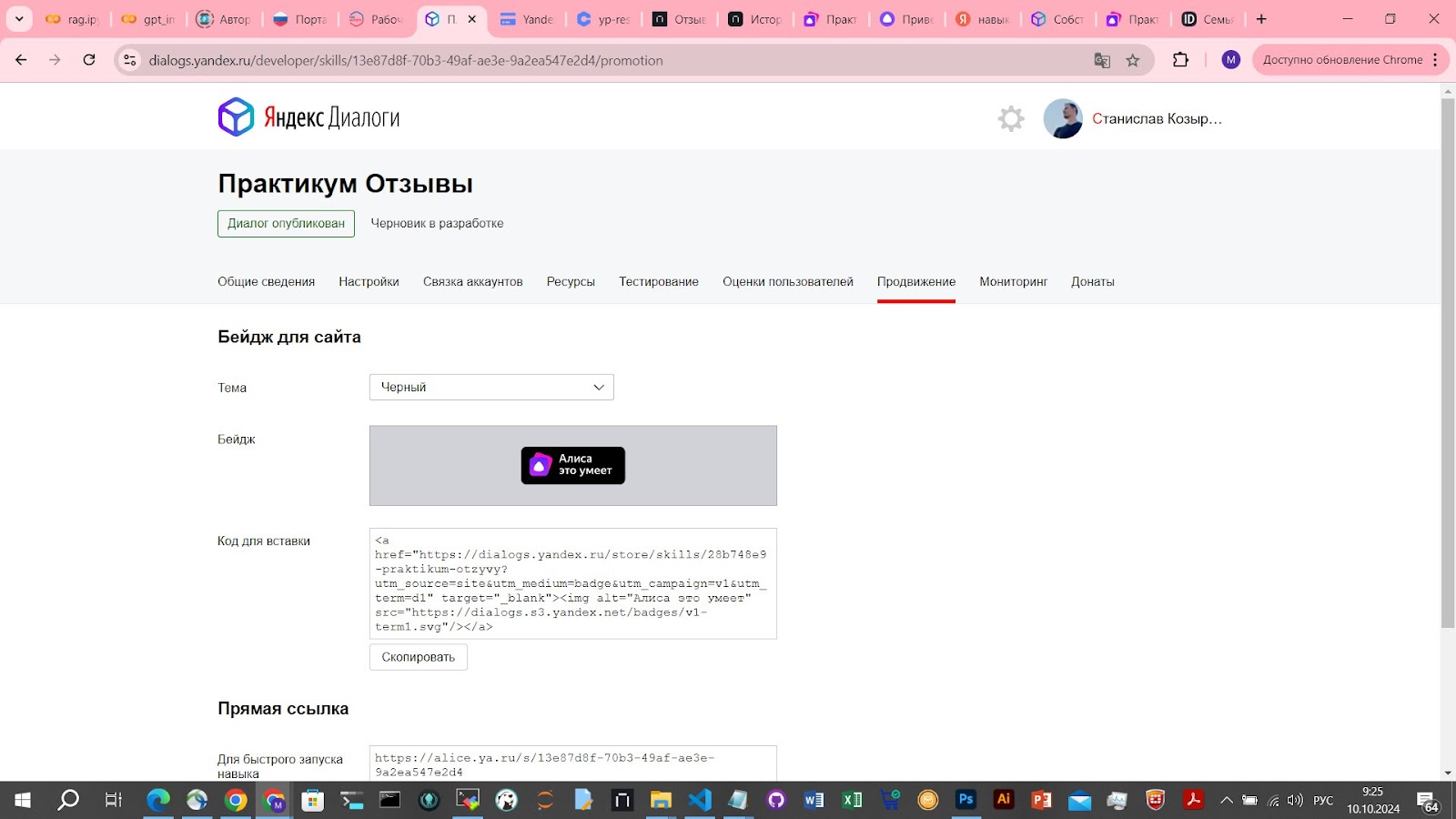Image resolution: width=1456 pixels, height=819 pixels.
Task: Open Chrome extensions puzzle icon
Action: (x=1180, y=60)
